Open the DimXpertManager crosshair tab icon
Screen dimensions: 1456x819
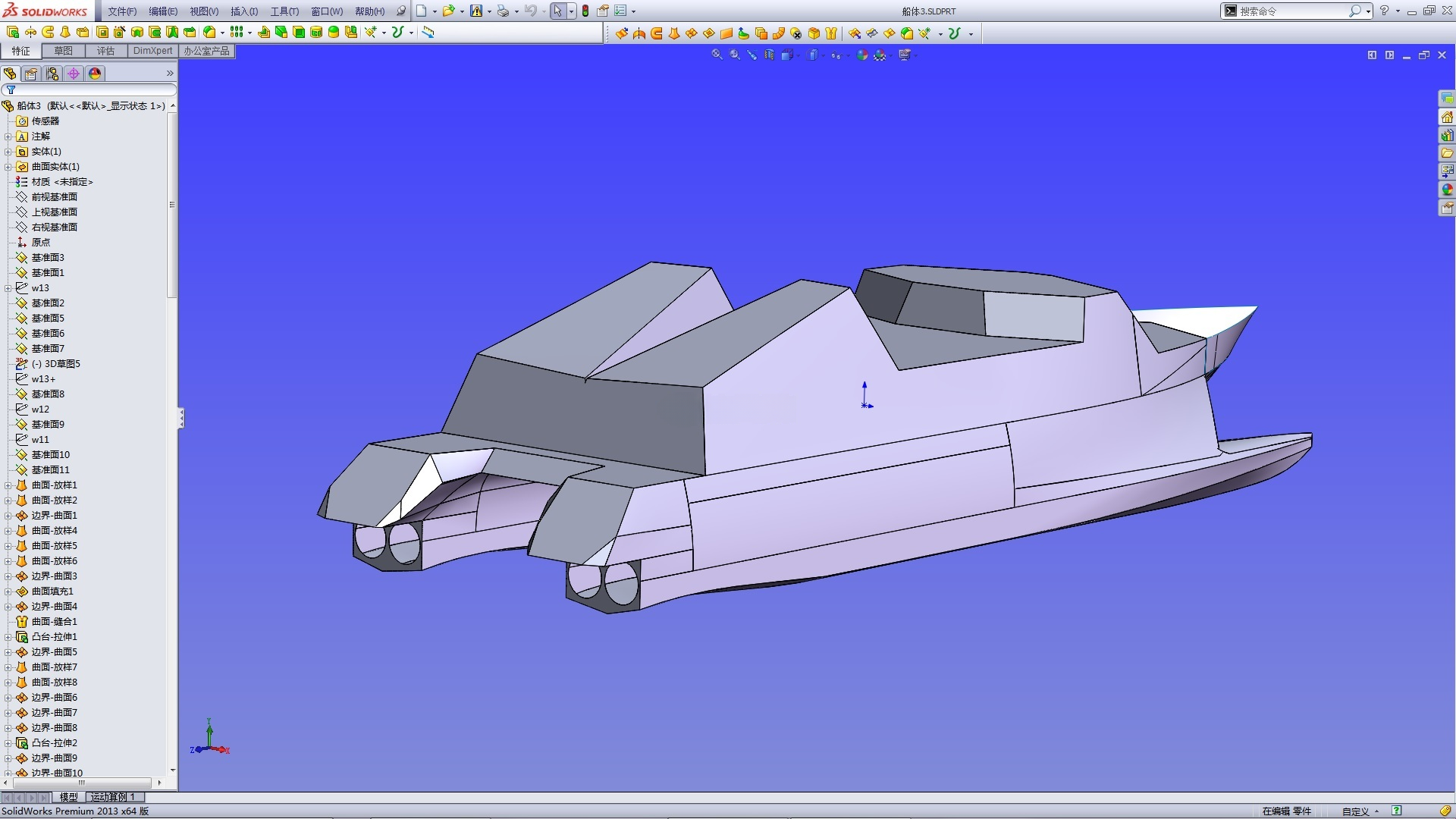[x=73, y=74]
